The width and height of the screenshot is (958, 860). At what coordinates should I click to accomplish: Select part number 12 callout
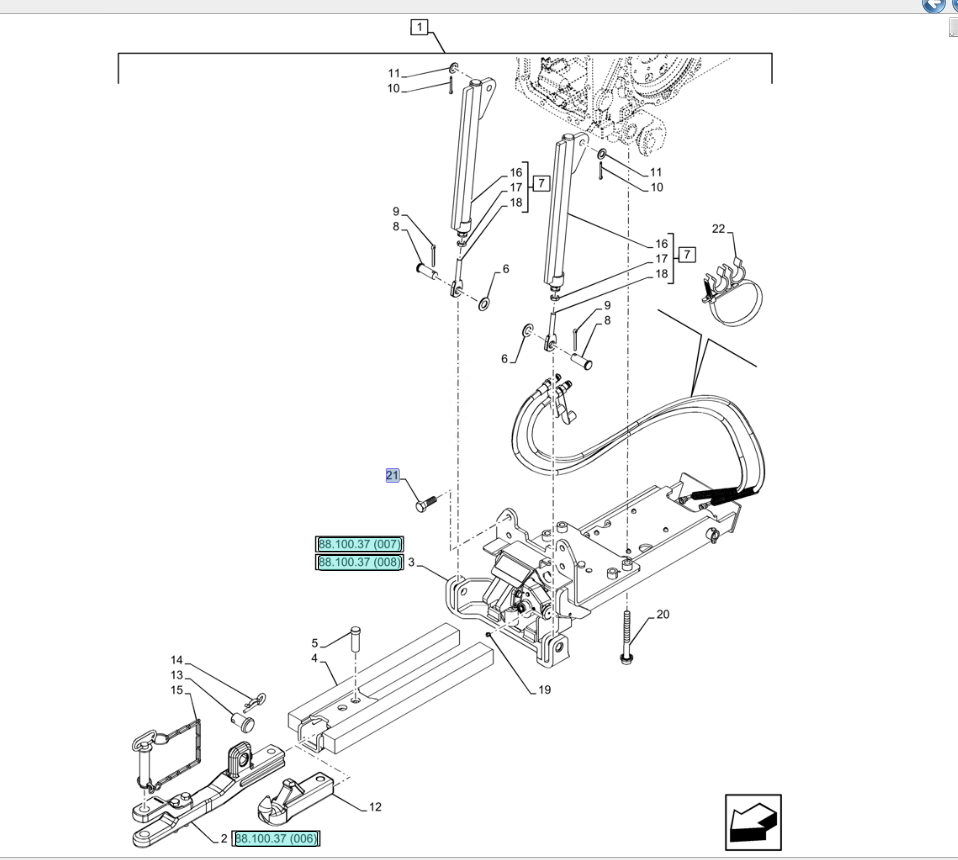pos(375,807)
